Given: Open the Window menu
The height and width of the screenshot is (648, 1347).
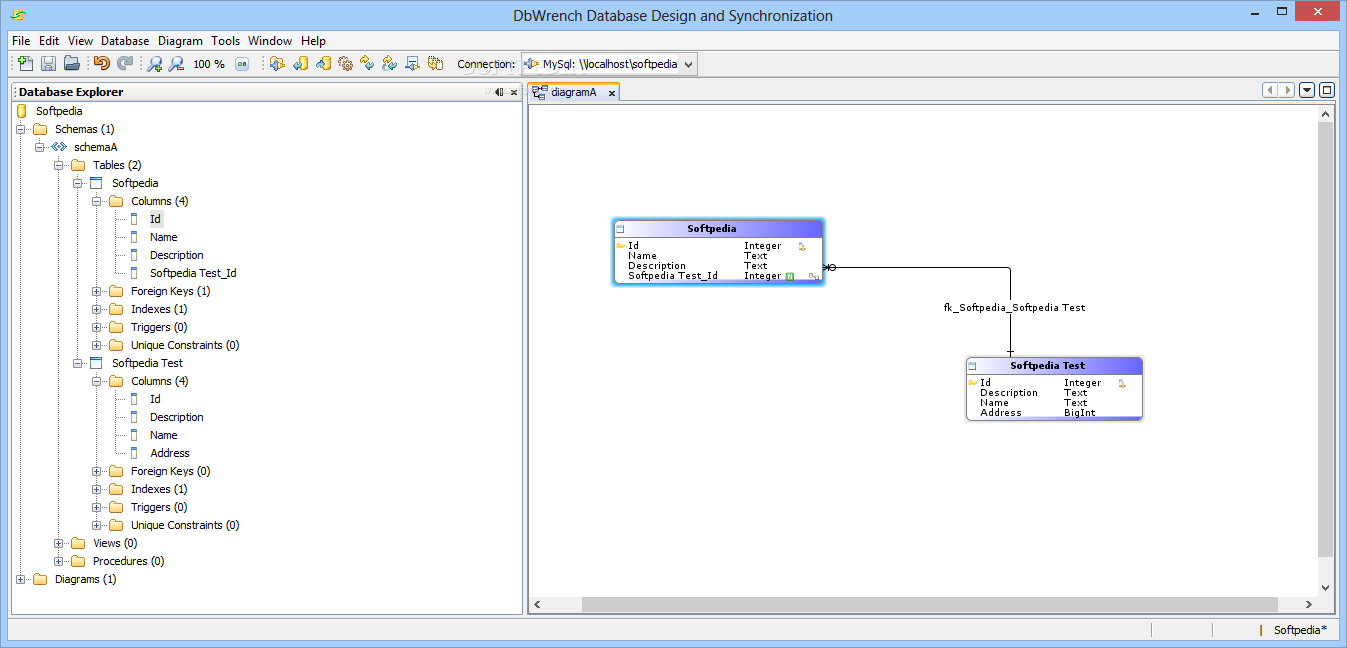Looking at the screenshot, I should (270, 41).
